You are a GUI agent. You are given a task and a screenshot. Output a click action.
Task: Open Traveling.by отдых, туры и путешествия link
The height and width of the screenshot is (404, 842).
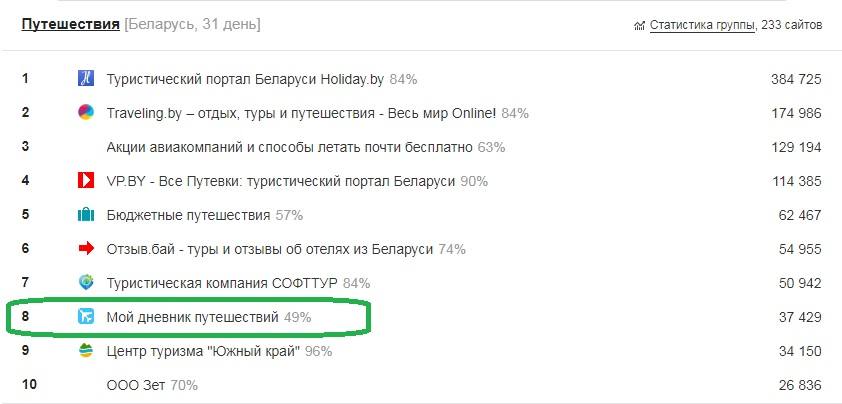click(301, 113)
